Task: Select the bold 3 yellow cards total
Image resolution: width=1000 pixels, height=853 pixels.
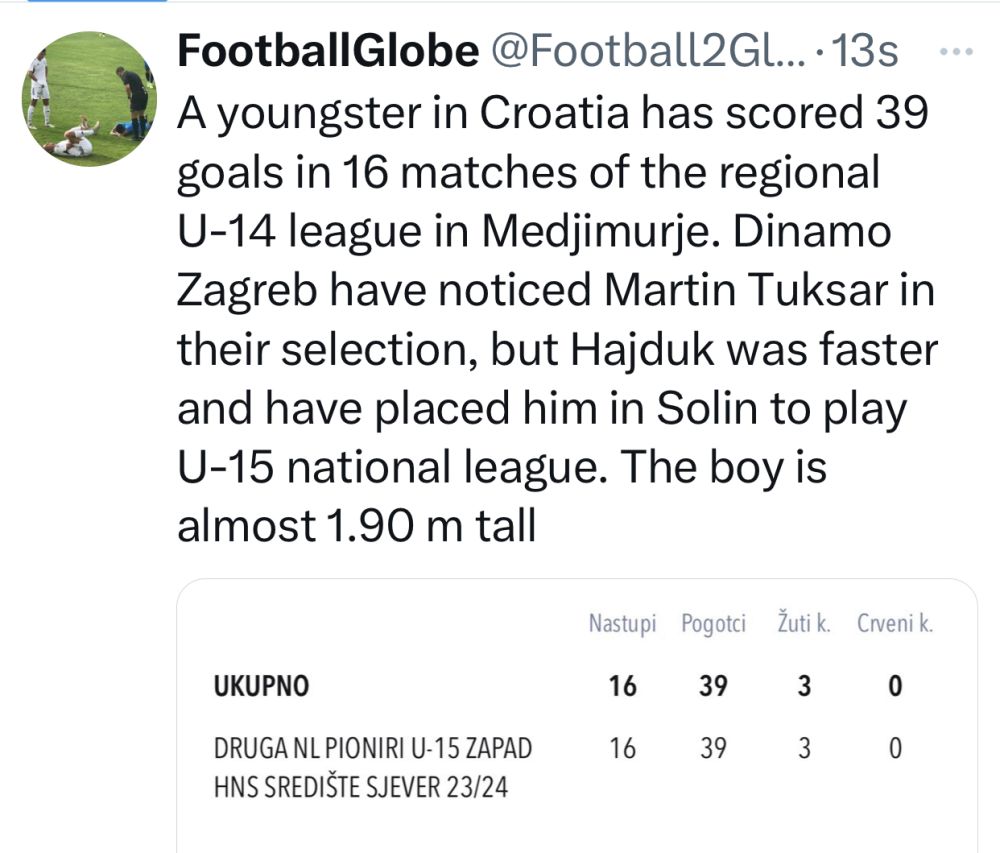Action: point(804,686)
